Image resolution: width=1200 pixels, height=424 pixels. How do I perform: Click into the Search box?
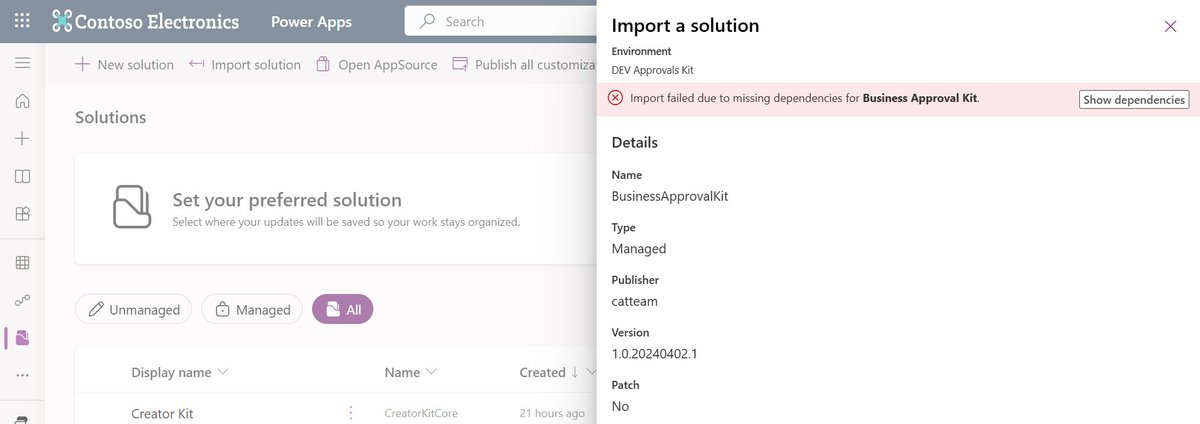coord(500,21)
